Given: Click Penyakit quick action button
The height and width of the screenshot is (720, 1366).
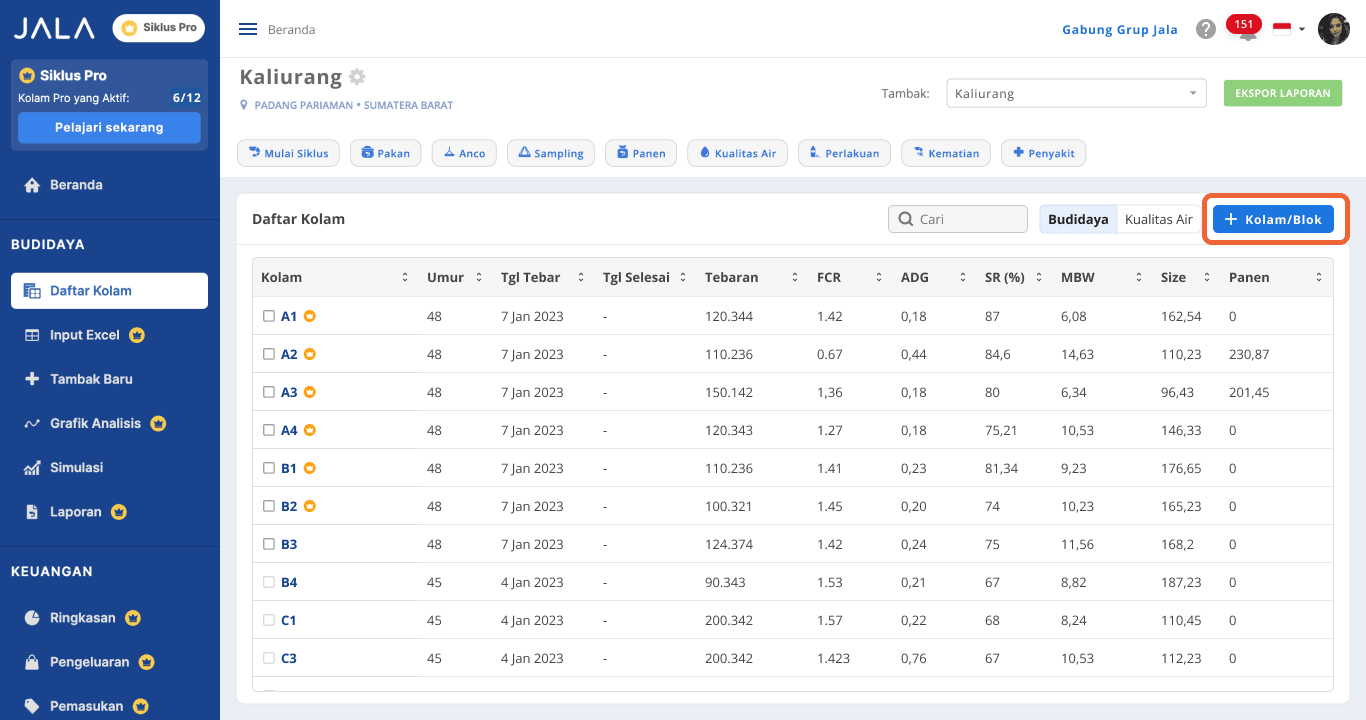Looking at the screenshot, I should 1044,153.
